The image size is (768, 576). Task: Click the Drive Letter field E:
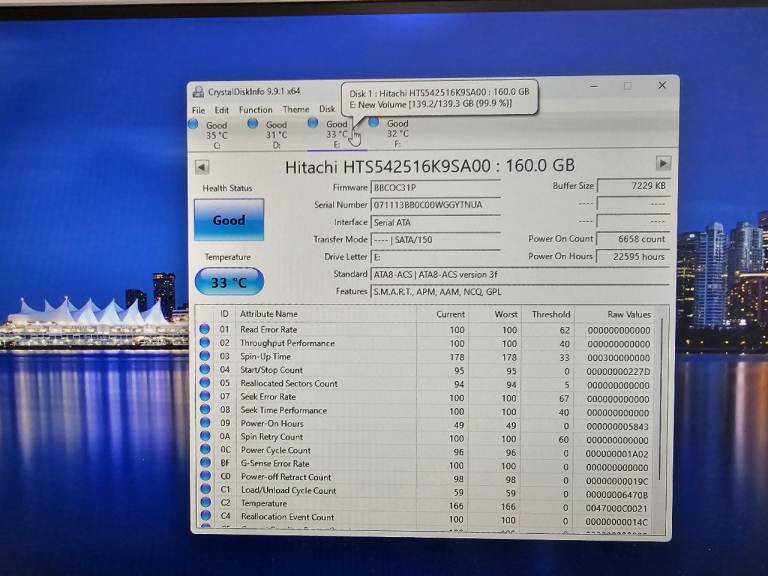pyautogui.click(x=435, y=257)
